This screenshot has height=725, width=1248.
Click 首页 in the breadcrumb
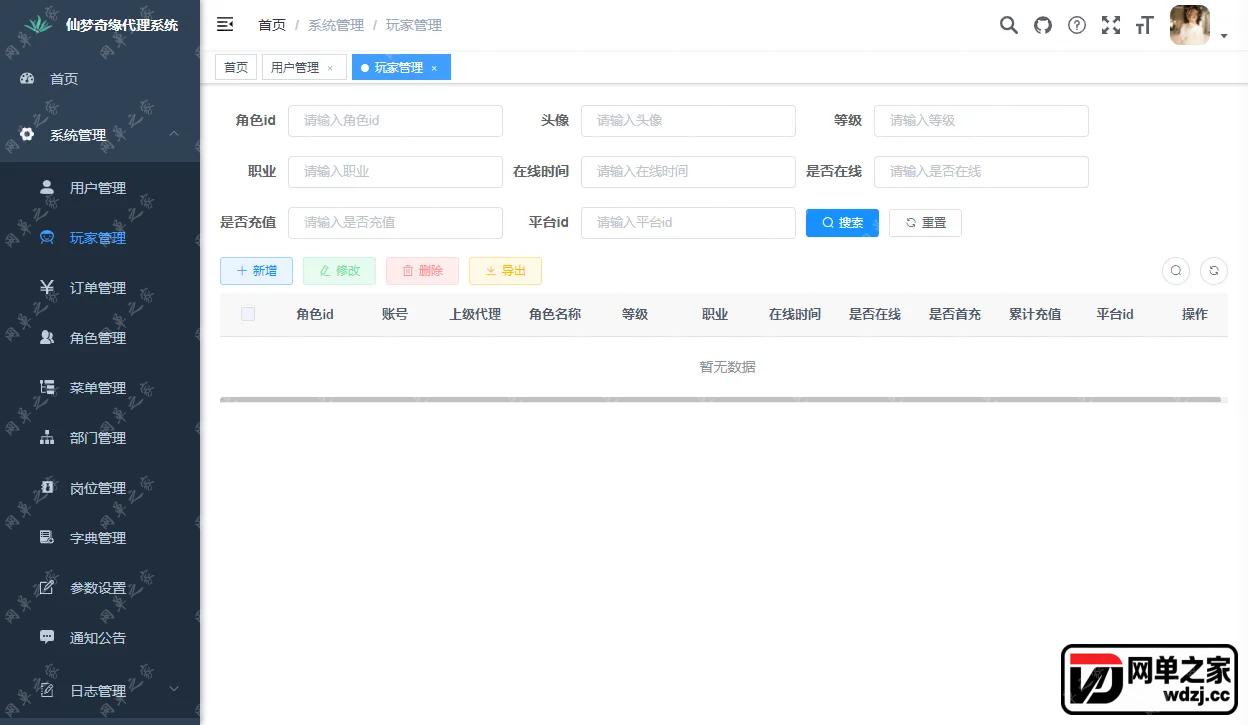272,25
